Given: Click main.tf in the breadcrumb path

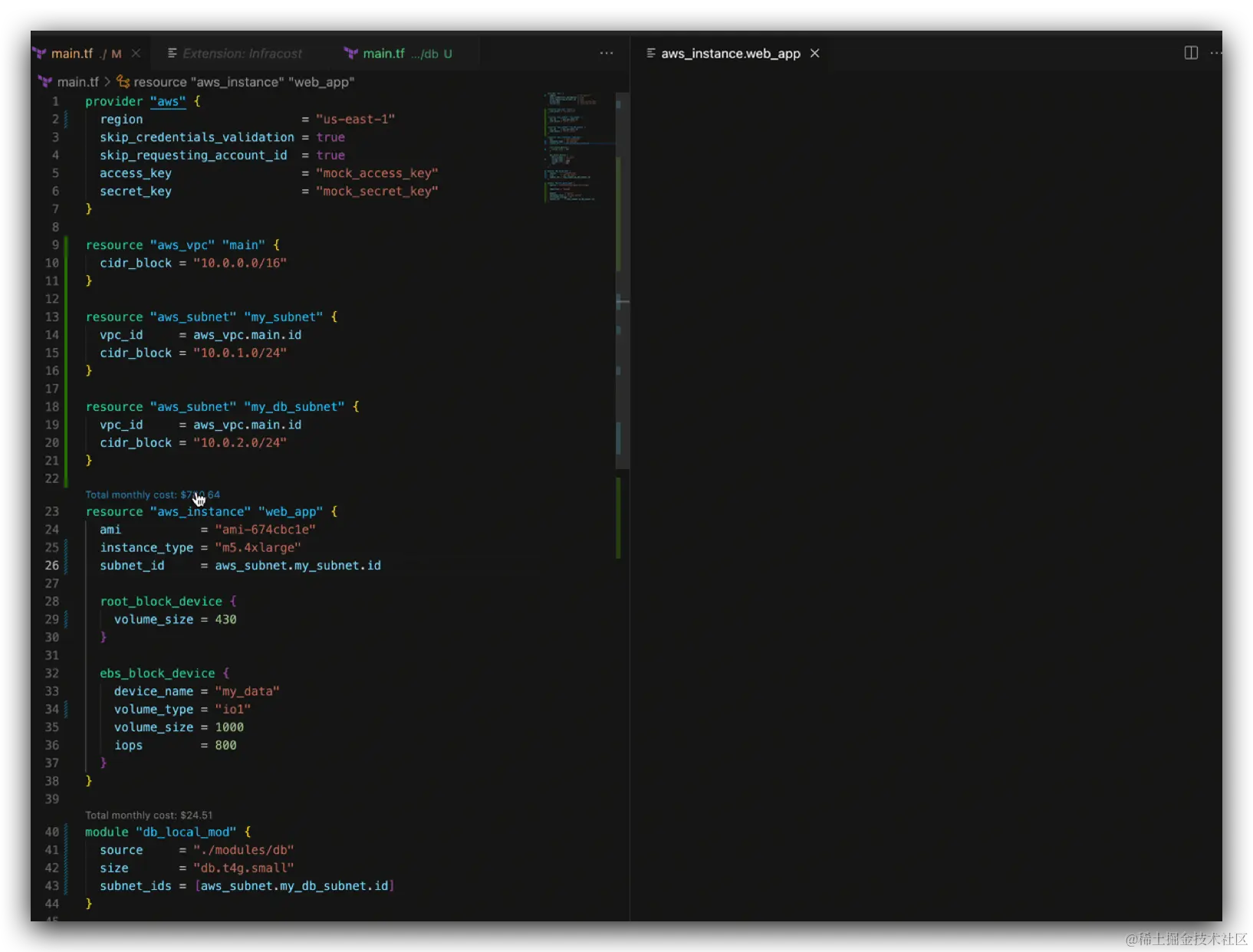Looking at the screenshot, I should point(77,82).
